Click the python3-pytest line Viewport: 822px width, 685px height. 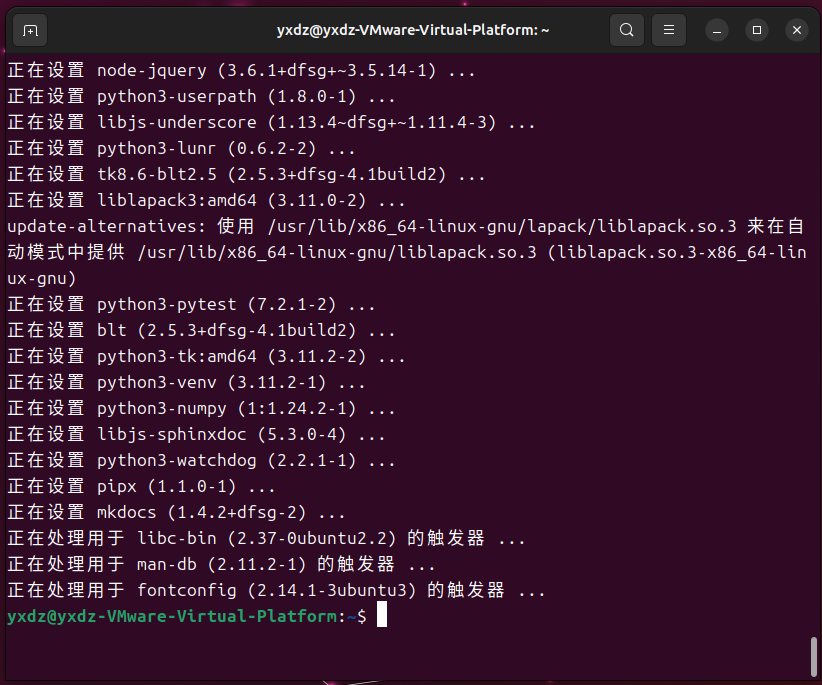(x=191, y=305)
